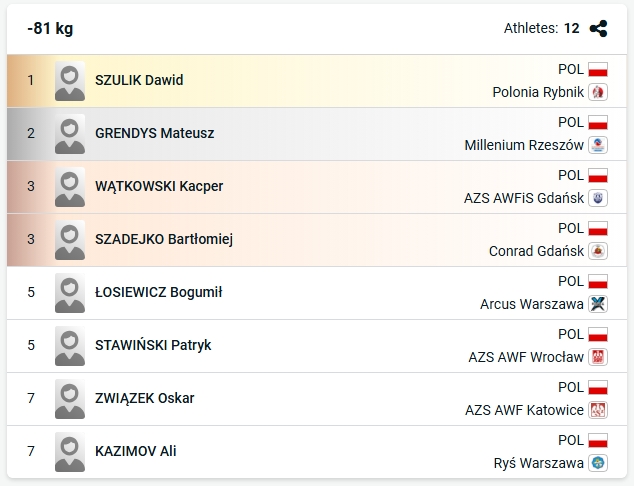Click ŁOSIEWICZ Bogumił avatar photo
The height and width of the screenshot is (486, 634).
(x=70, y=292)
